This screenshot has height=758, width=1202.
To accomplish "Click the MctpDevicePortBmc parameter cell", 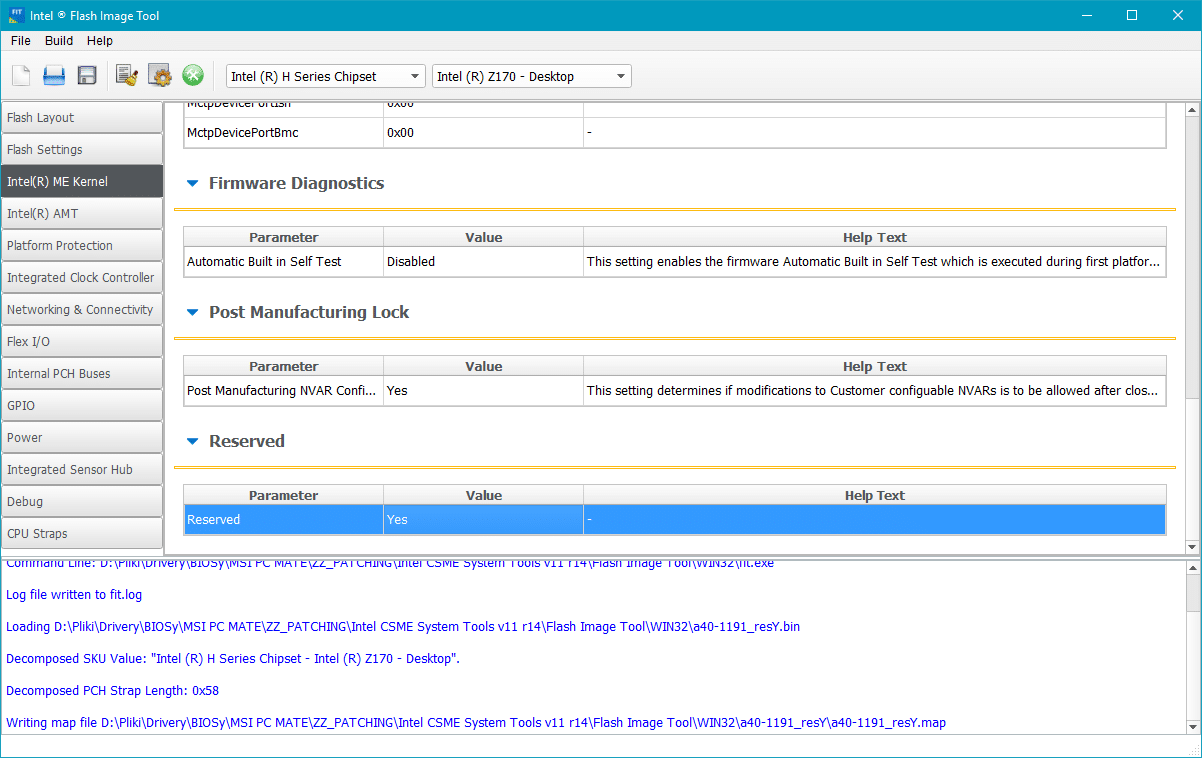I will tap(284, 133).
